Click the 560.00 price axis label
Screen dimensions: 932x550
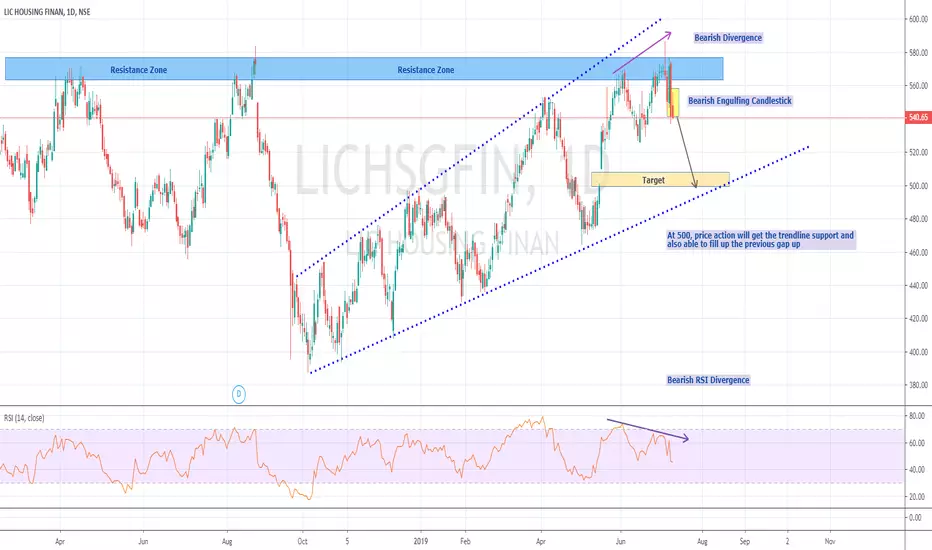[x=918, y=86]
